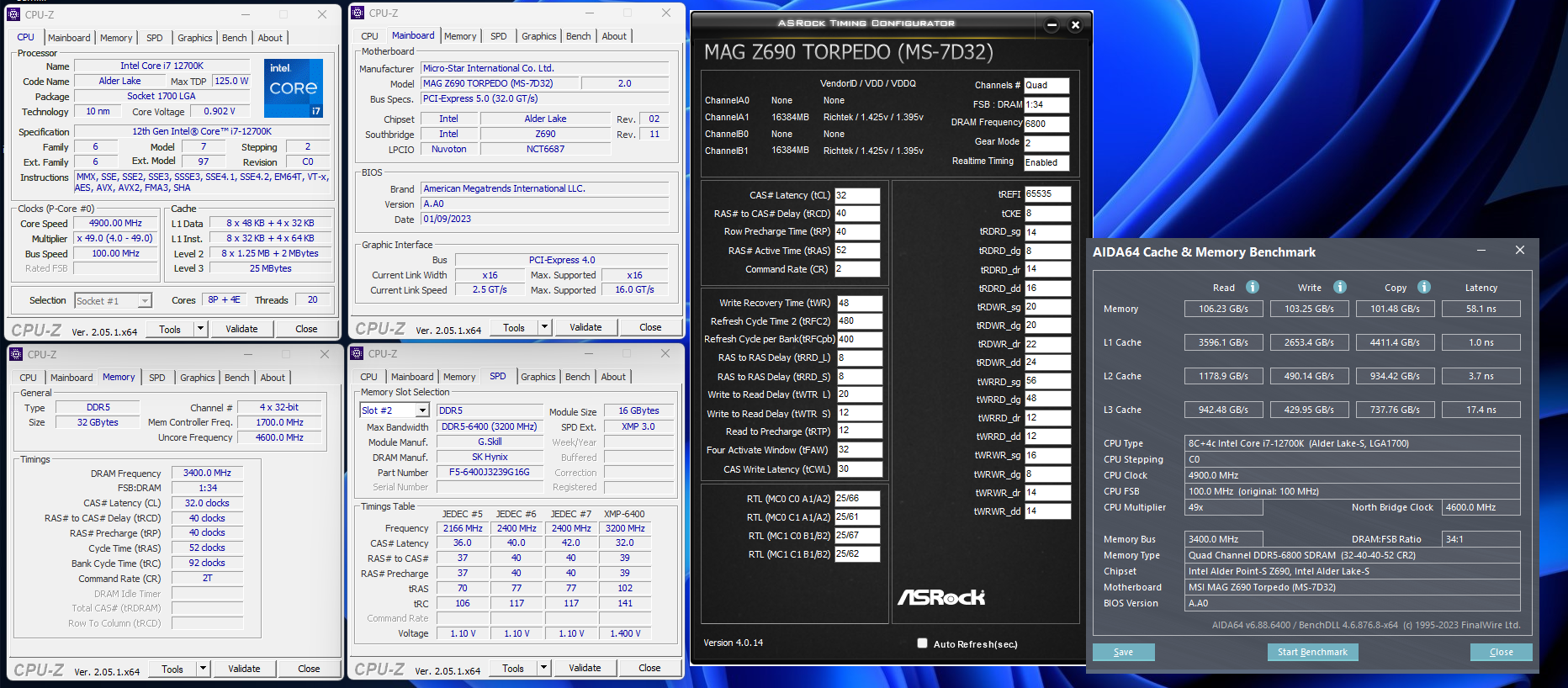Select the Memory tab in the SPD window
Screen dimensions: 1568x688
459,377
